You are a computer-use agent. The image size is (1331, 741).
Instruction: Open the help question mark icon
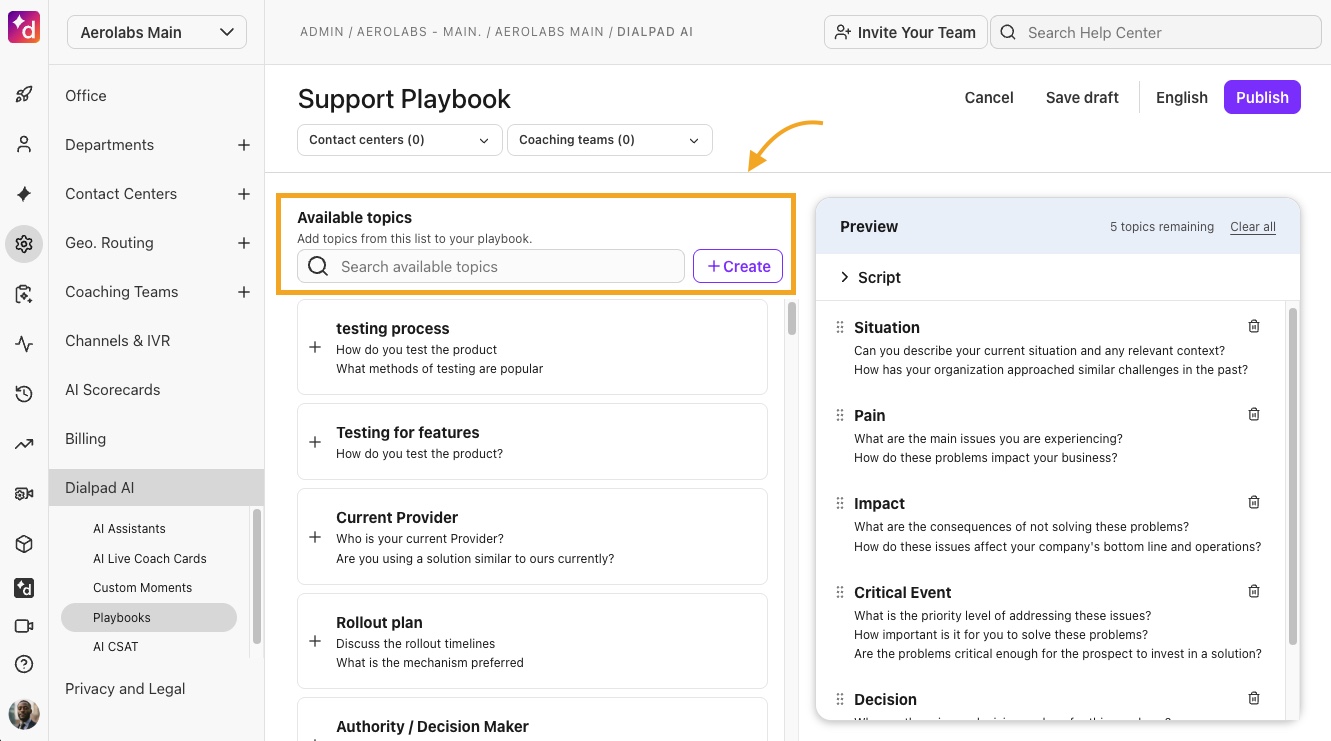24,664
